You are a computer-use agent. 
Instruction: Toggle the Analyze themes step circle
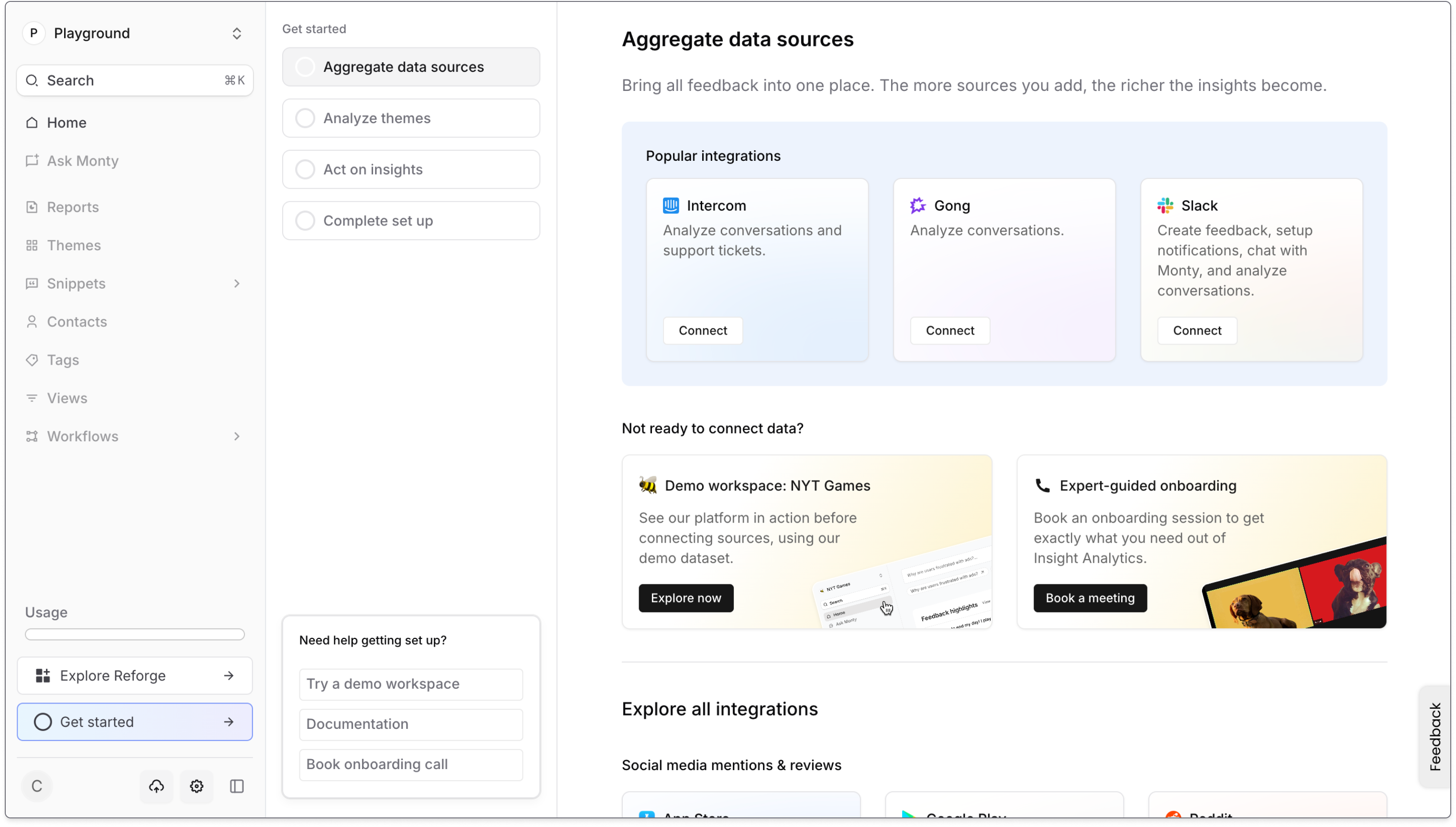tap(305, 118)
